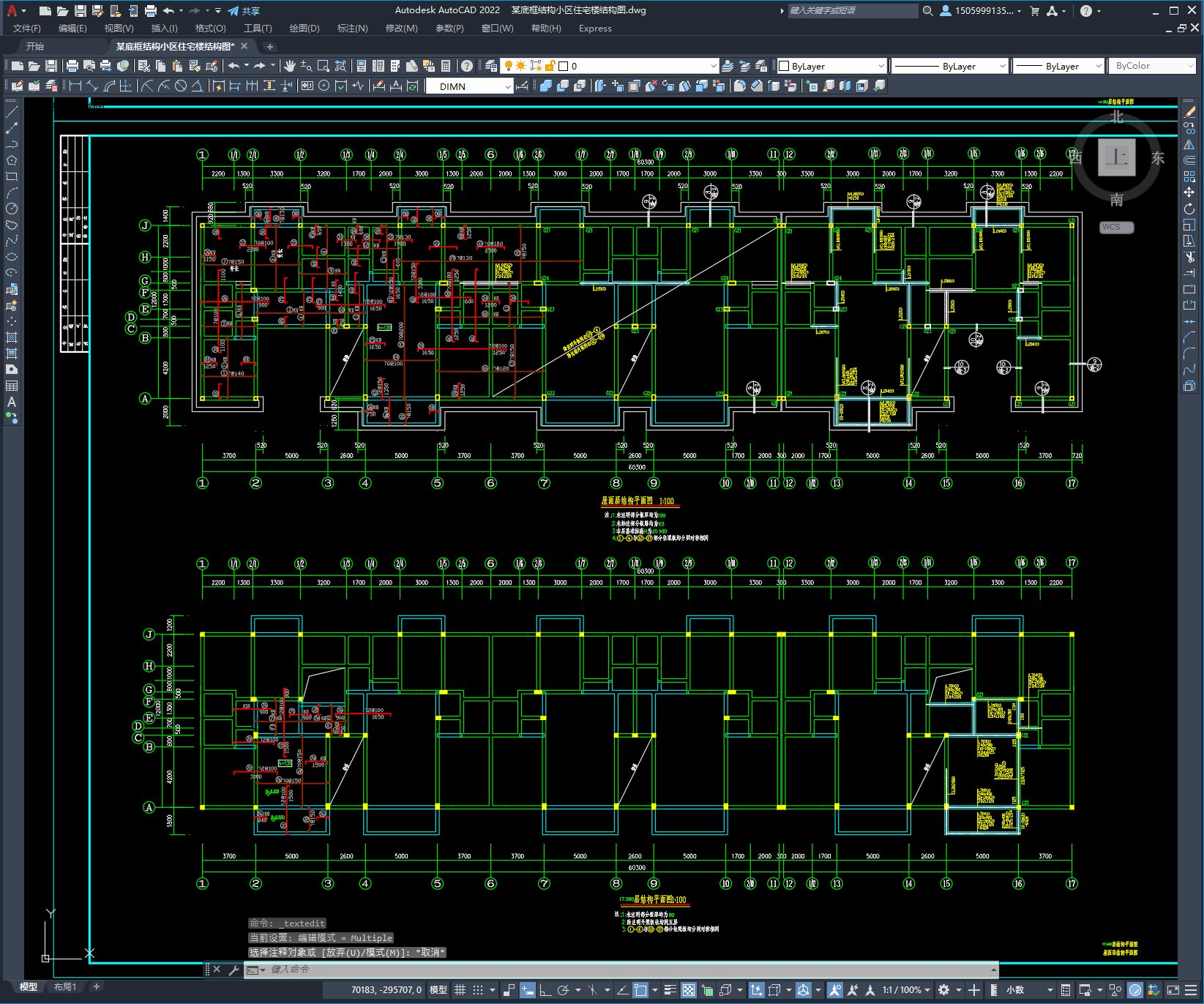Select the Rotate tool in modify toolbar
Screen dimensions: 1204x1004
pos(1189,209)
